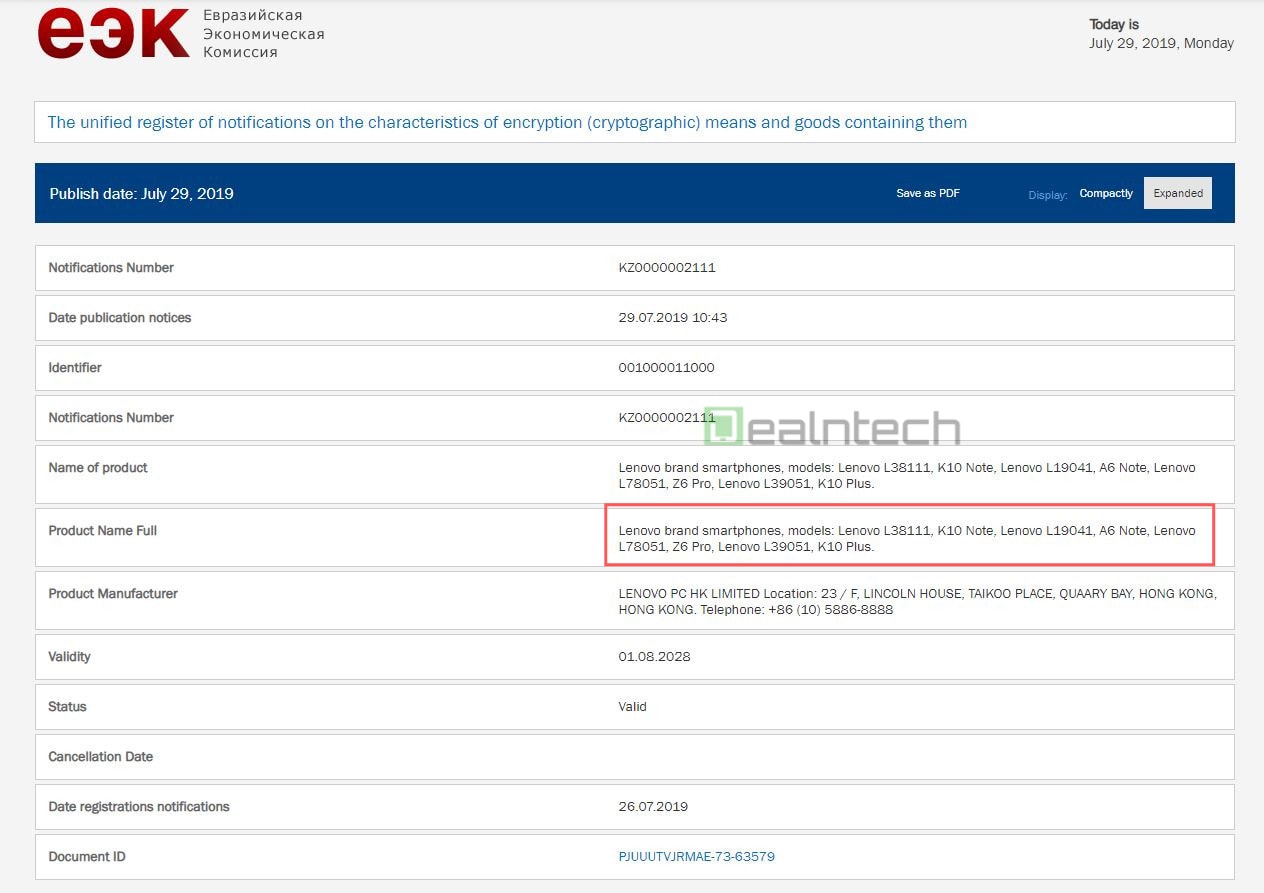Screen dimensions: 1264x893
Task: Click the Product Manufacturer address text
Action: (x=917, y=601)
